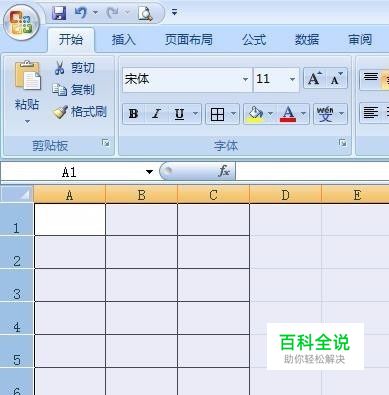Open the Undo history dropdown arrow
Viewport: 389px width, 395px height.
[95, 13]
